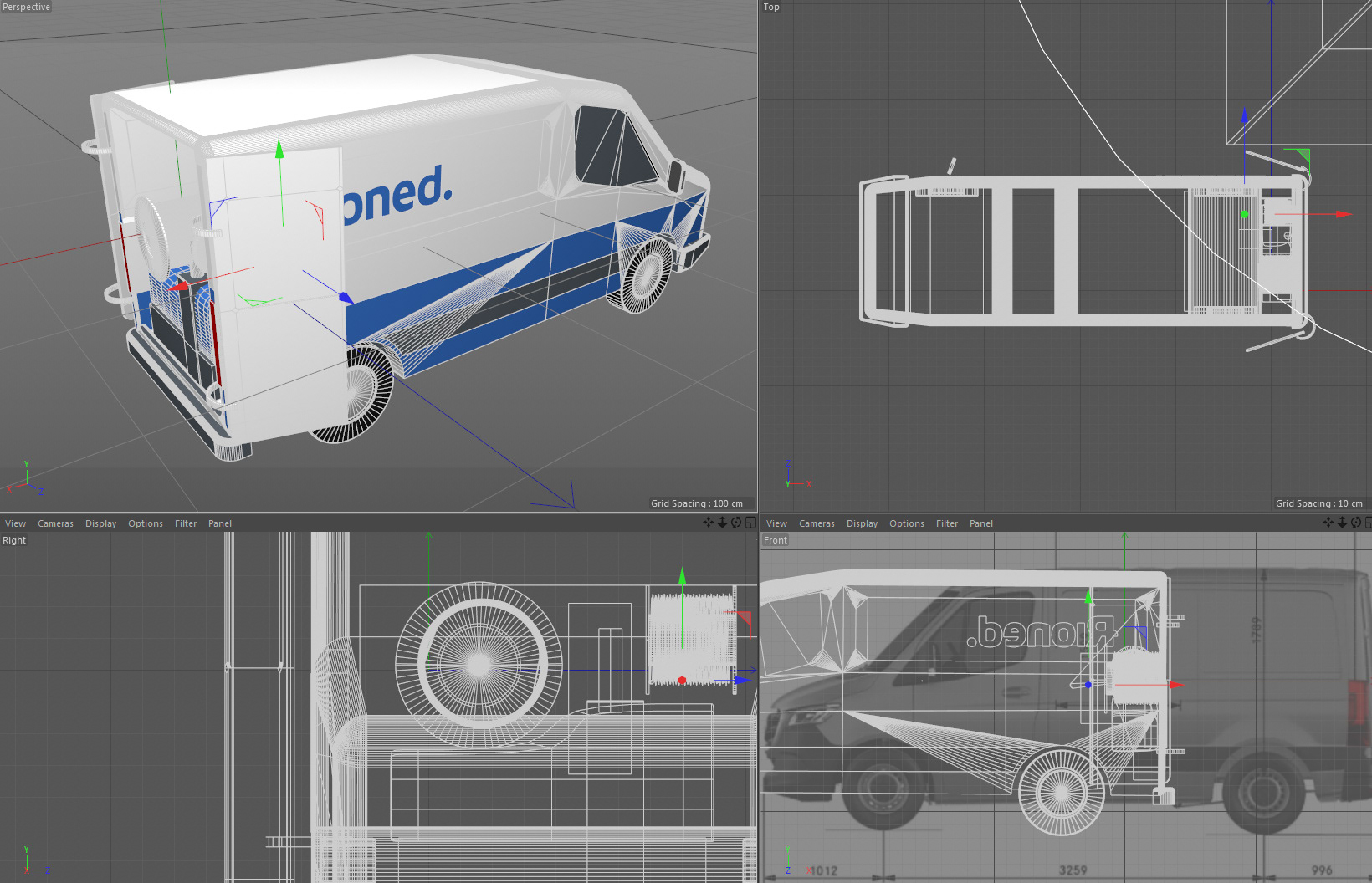Open the Cameras menu in the Right viewport
The image size is (1372, 883).
[x=55, y=523]
